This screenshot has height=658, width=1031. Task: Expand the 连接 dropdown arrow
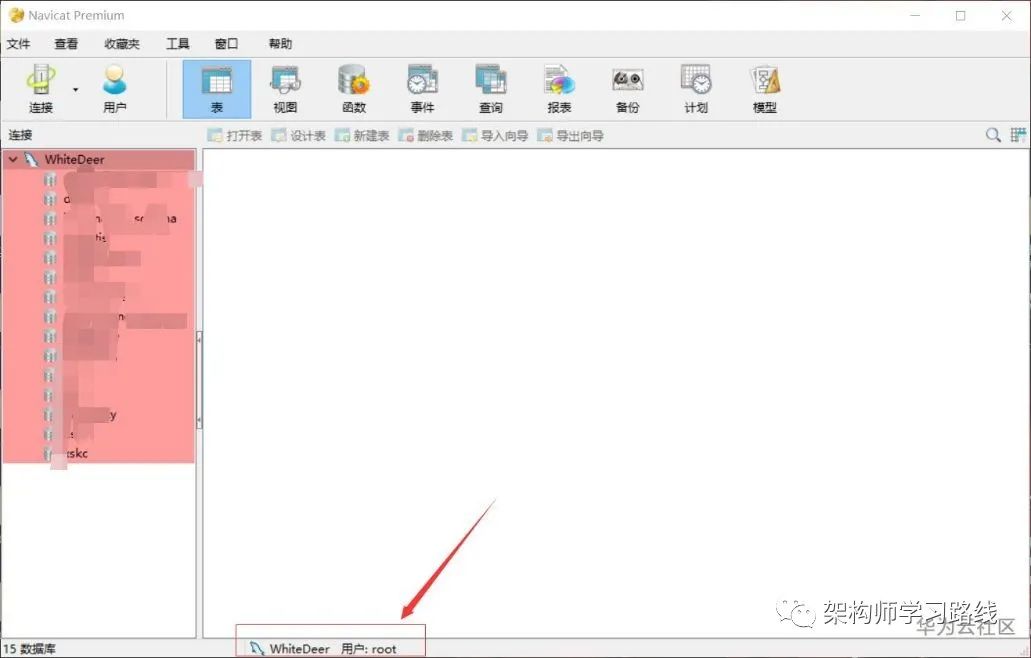(x=76, y=89)
